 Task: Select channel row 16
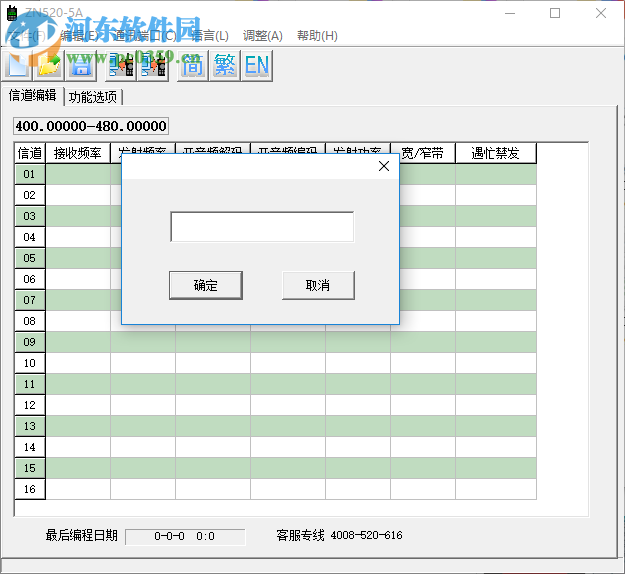[29, 489]
